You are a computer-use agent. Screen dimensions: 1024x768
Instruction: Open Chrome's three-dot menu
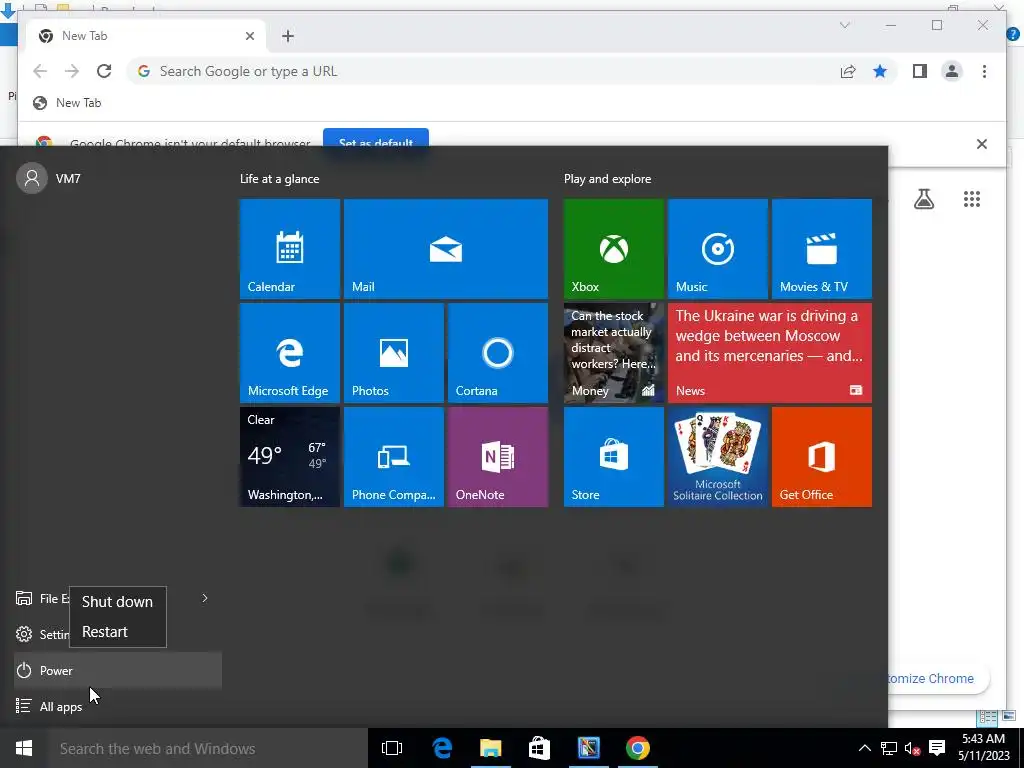[984, 71]
